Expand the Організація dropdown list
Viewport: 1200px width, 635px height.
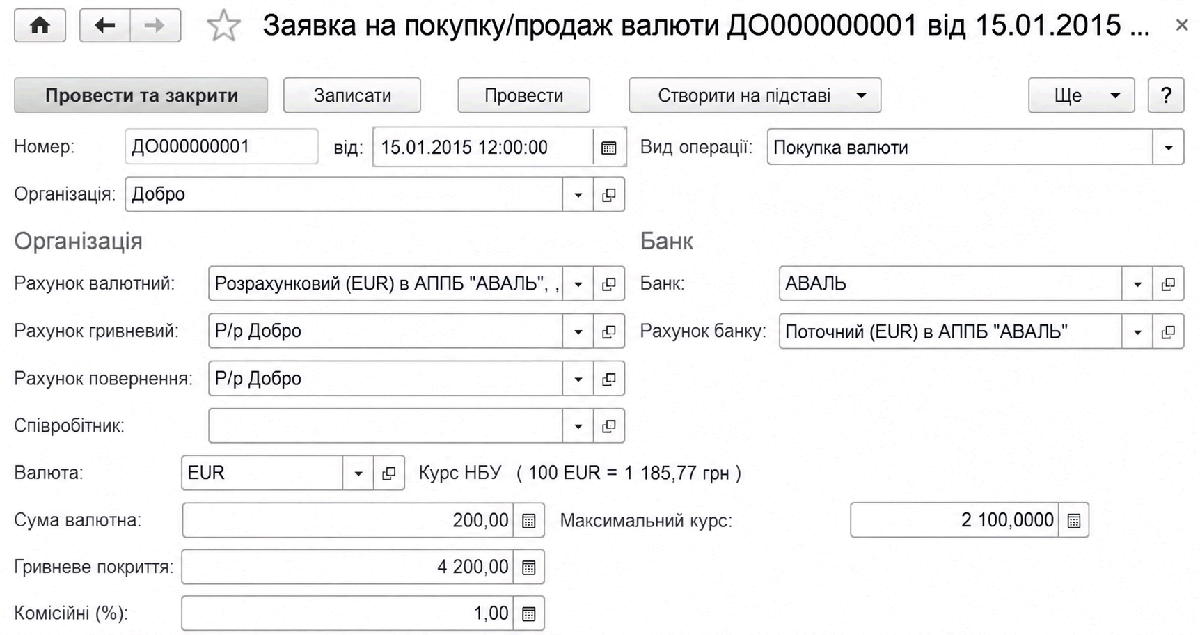coord(578,195)
